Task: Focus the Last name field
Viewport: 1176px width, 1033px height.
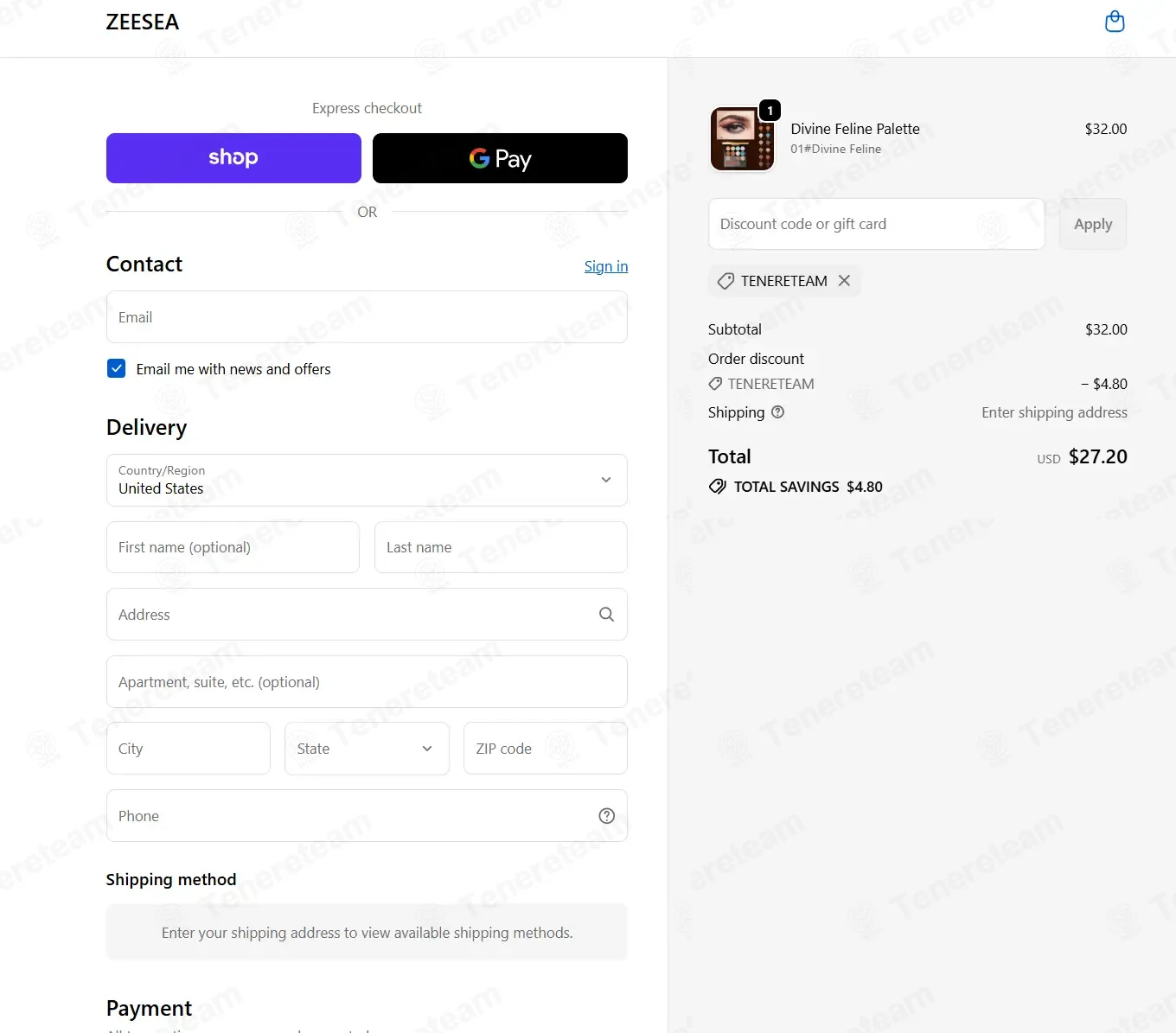Action: pyautogui.click(x=501, y=547)
